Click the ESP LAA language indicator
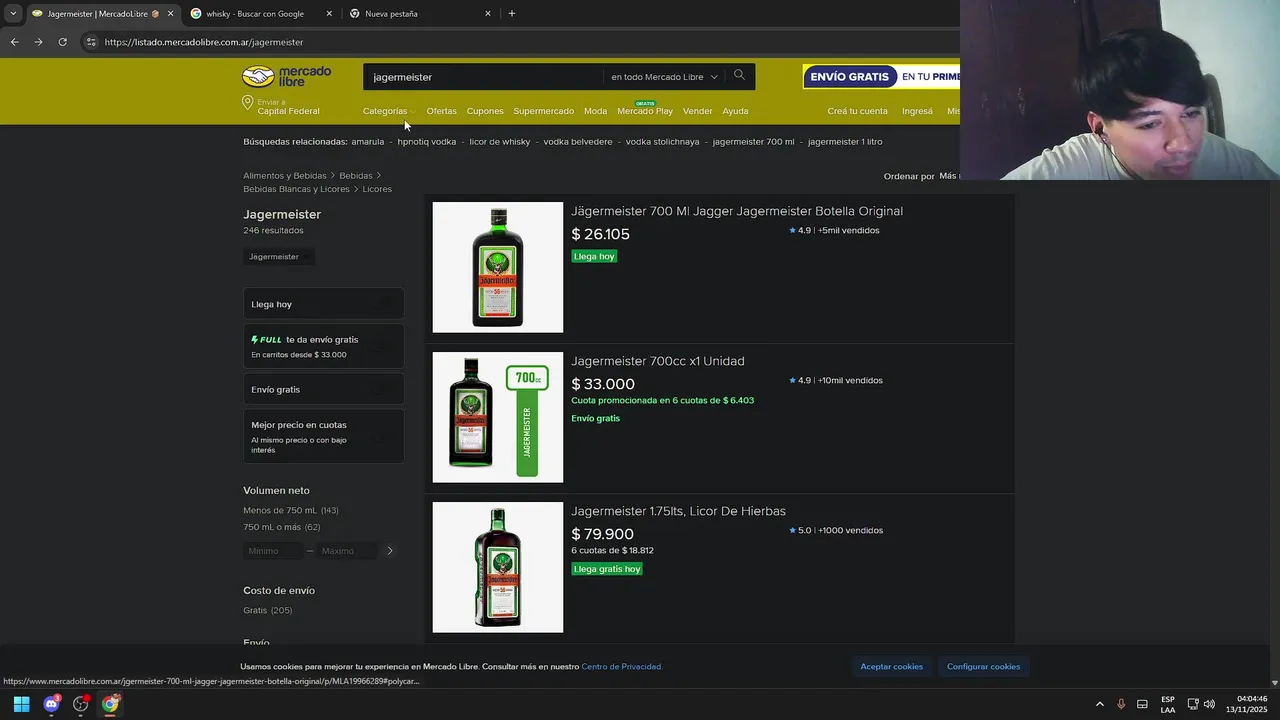 pyautogui.click(x=1168, y=704)
